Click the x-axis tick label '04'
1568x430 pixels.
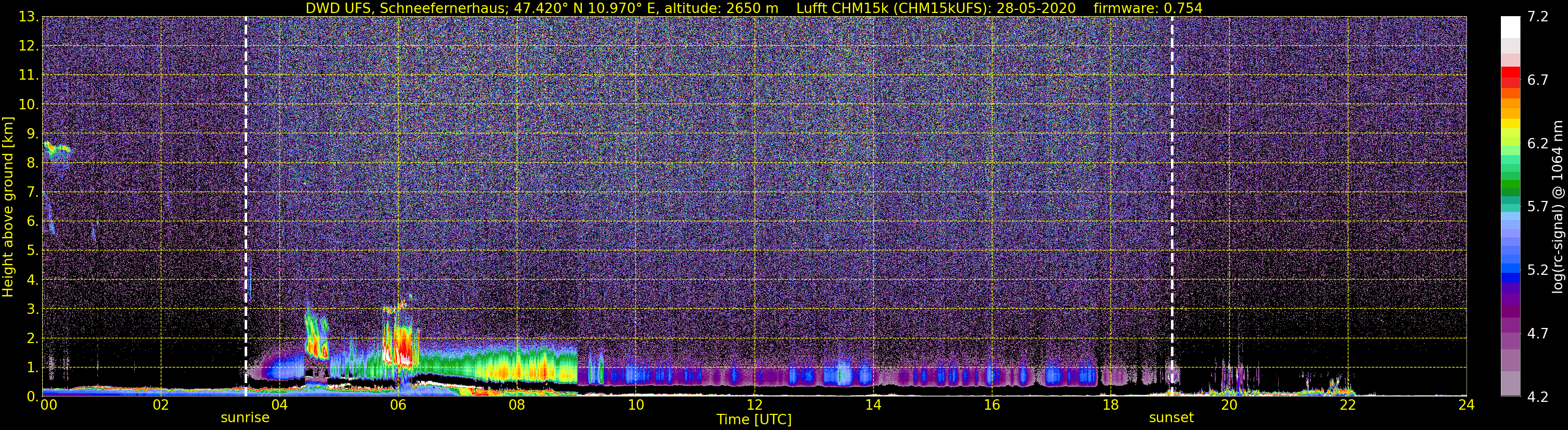pos(279,405)
